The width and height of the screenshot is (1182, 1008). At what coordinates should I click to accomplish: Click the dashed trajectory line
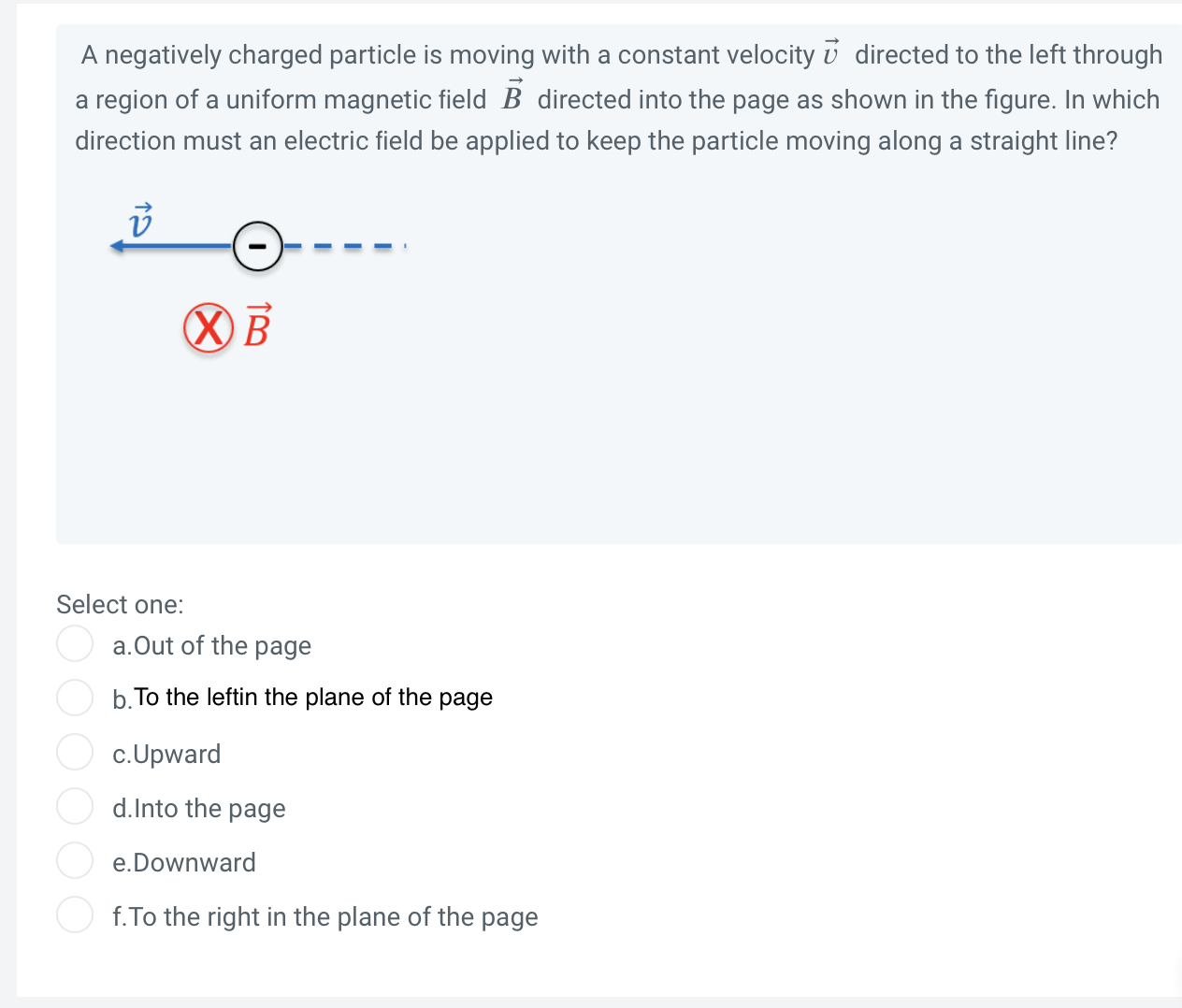pyautogui.click(x=346, y=245)
